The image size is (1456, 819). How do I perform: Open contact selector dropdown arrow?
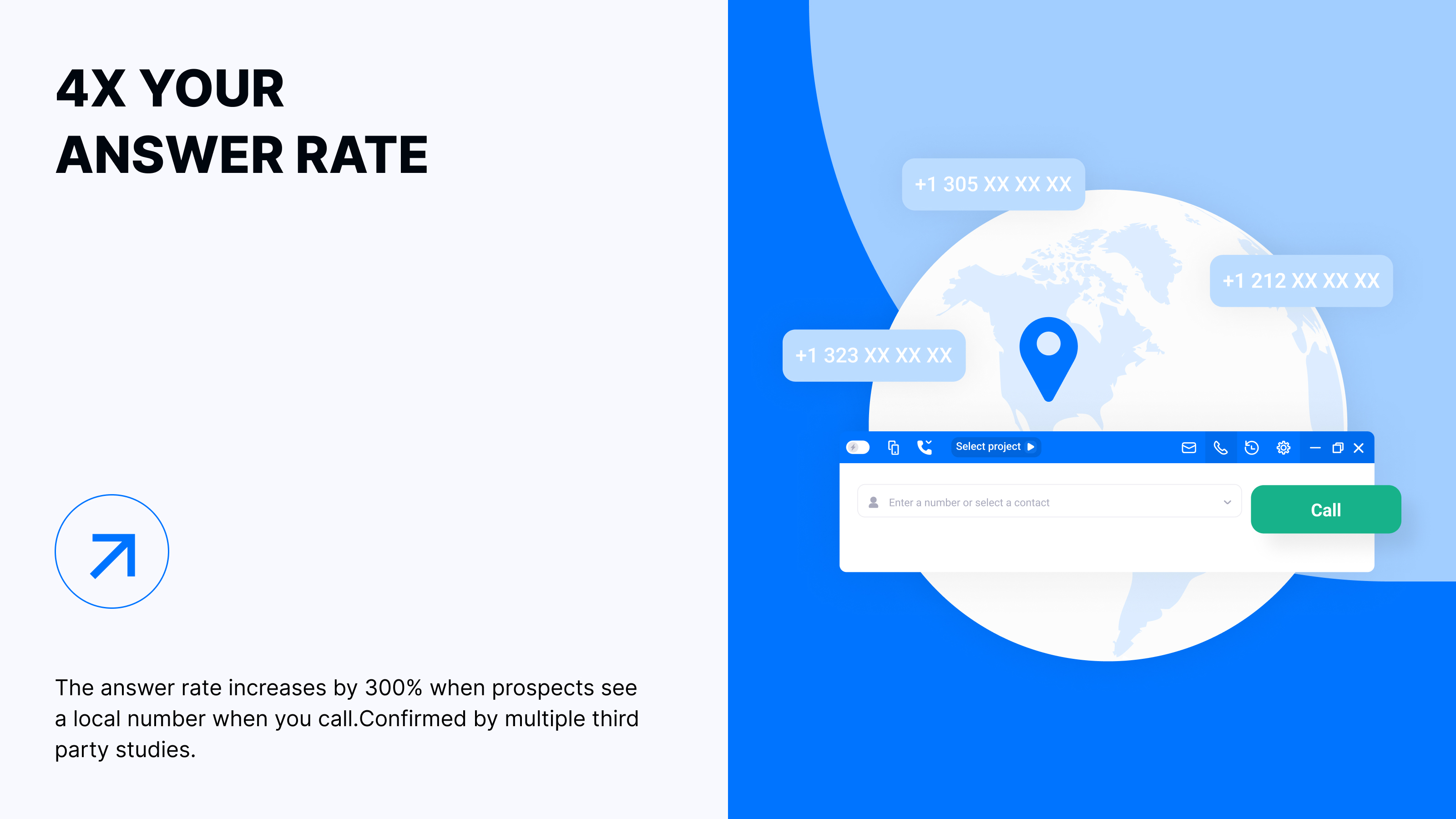1228,502
